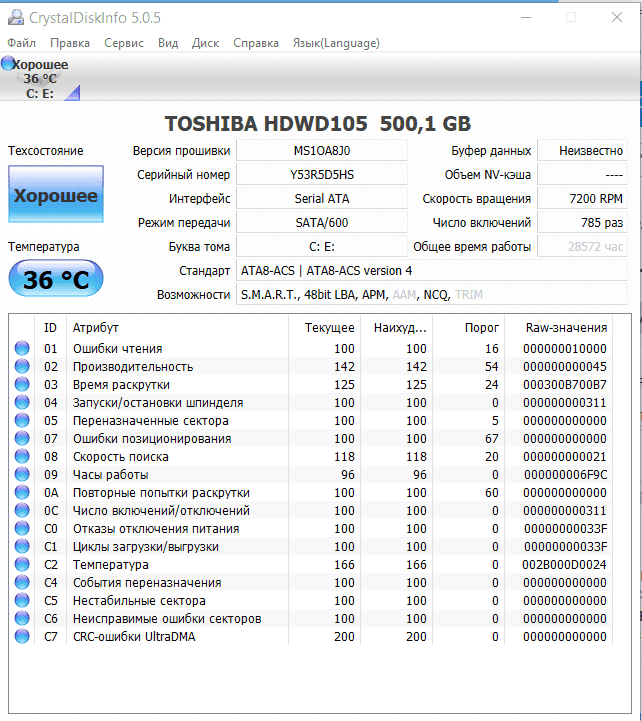Image resolution: width=642 pixels, height=721 pixels.
Task: Click the Raw-значения column header
Action: point(559,327)
